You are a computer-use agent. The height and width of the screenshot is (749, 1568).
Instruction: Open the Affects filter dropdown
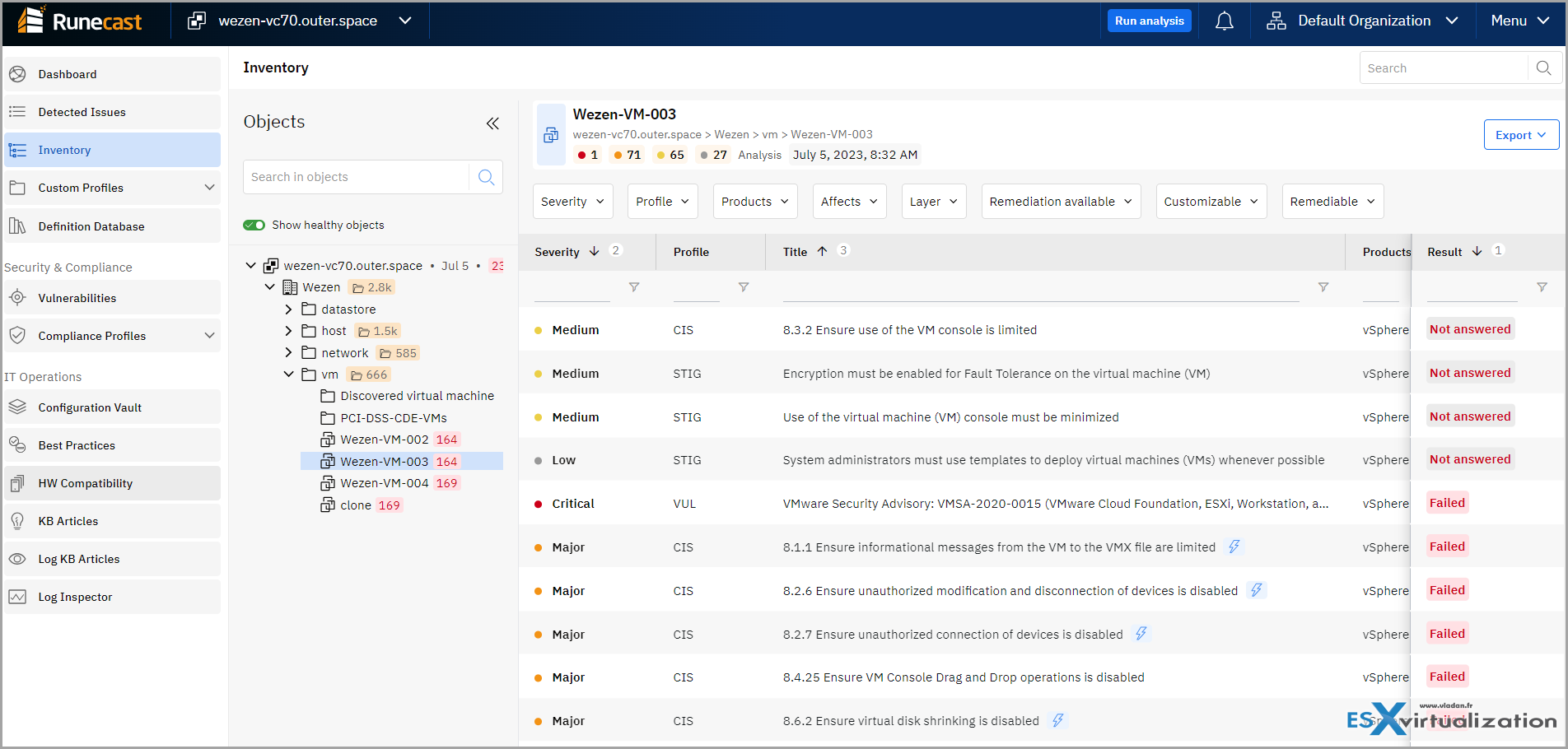click(x=850, y=202)
